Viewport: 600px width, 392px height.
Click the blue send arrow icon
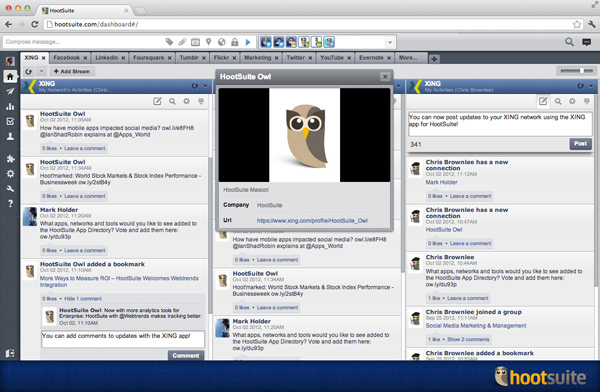(x=248, y=42)
